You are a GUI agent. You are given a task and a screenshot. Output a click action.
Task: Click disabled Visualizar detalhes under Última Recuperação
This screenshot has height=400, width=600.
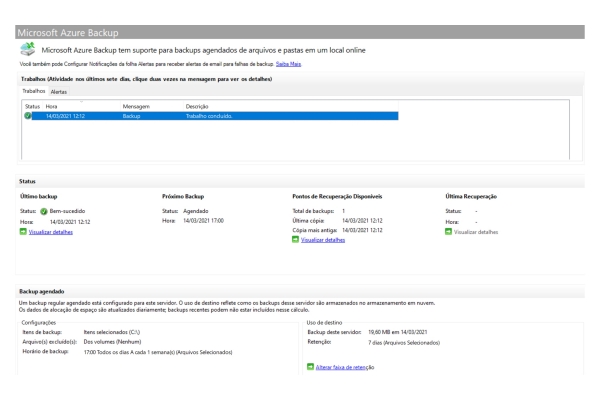(x=476, y=232)
